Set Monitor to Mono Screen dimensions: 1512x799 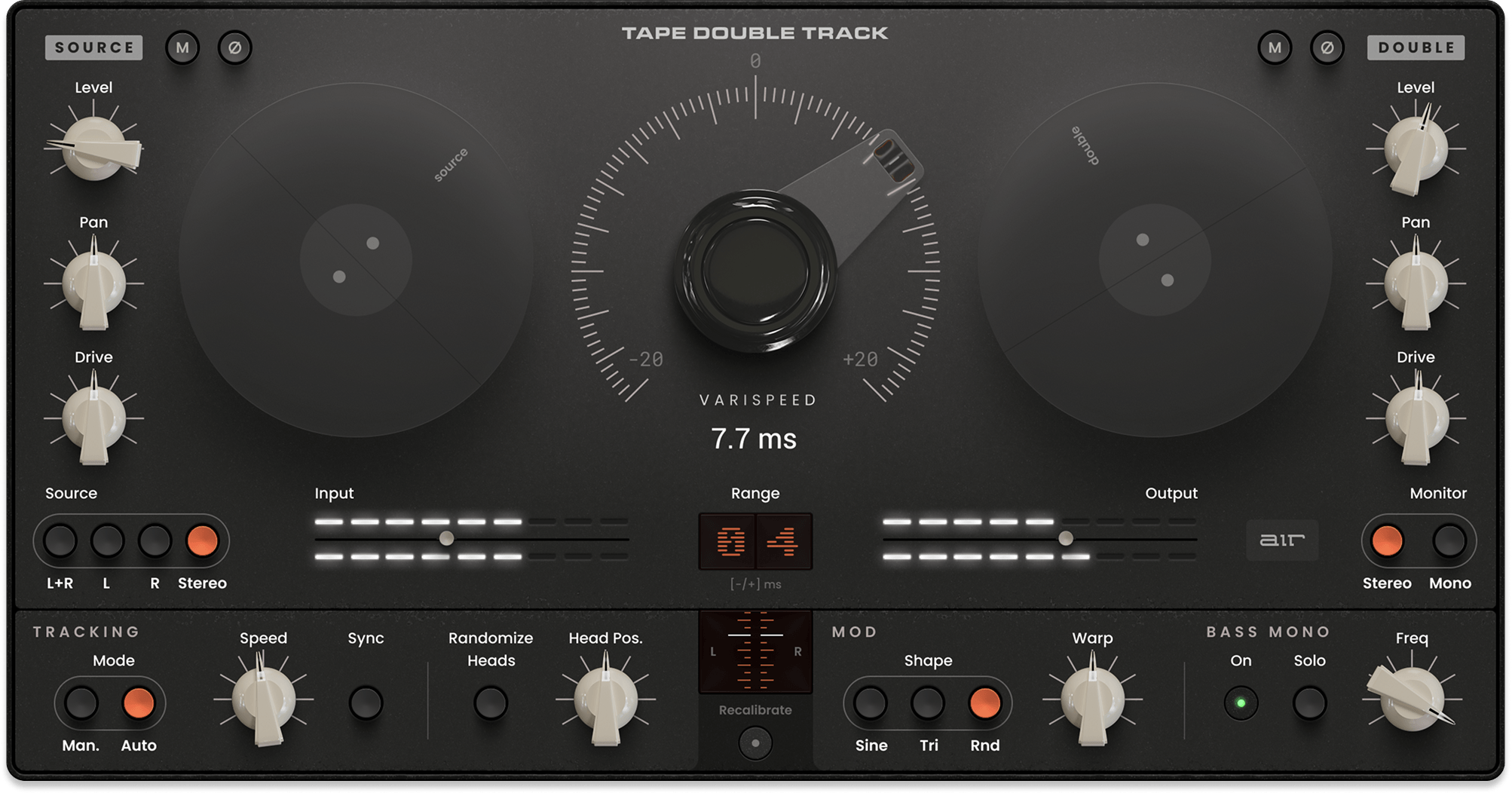(x=1449, y=541)
